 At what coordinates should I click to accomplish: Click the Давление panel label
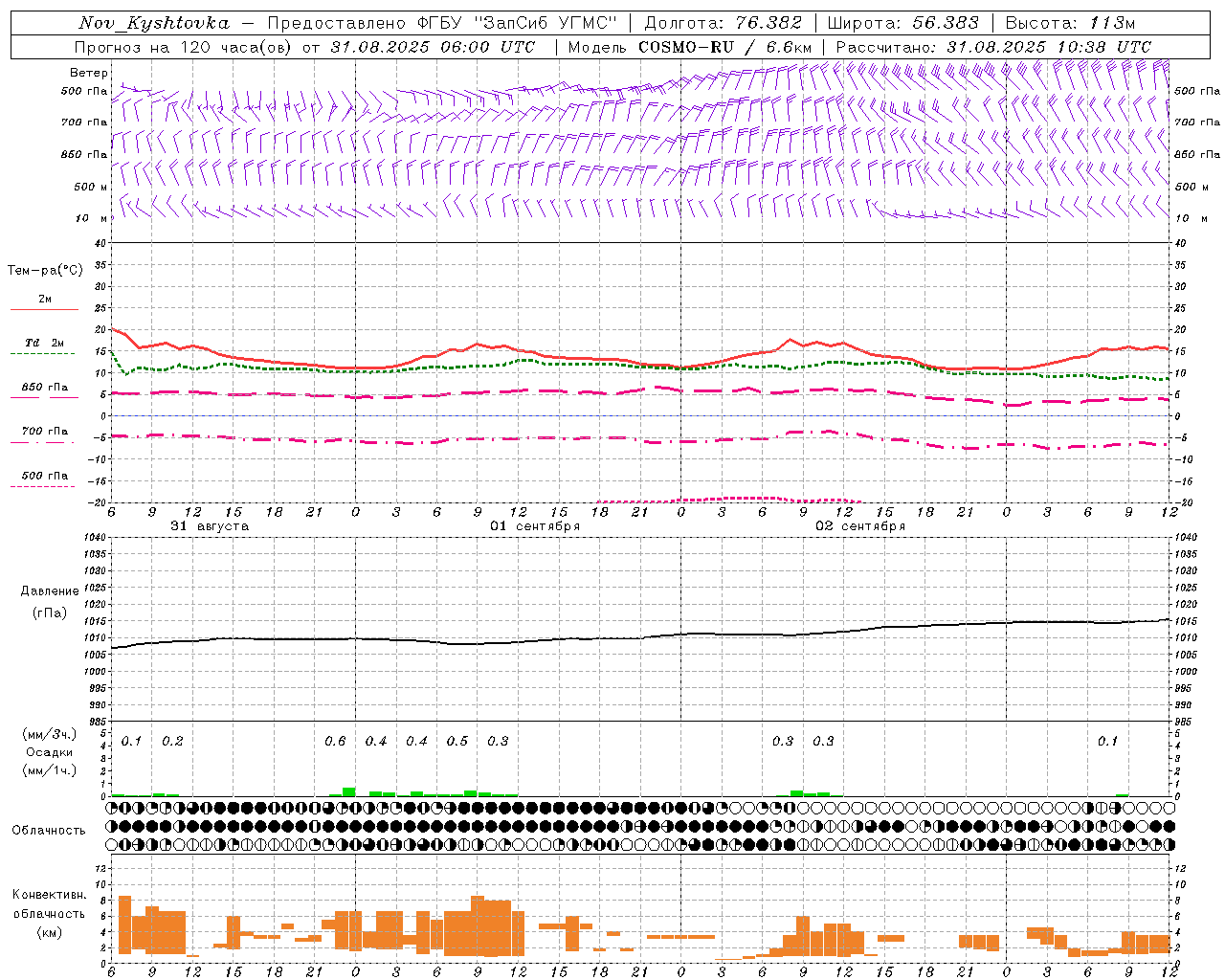pyautogui.click(x=50, y=591)
